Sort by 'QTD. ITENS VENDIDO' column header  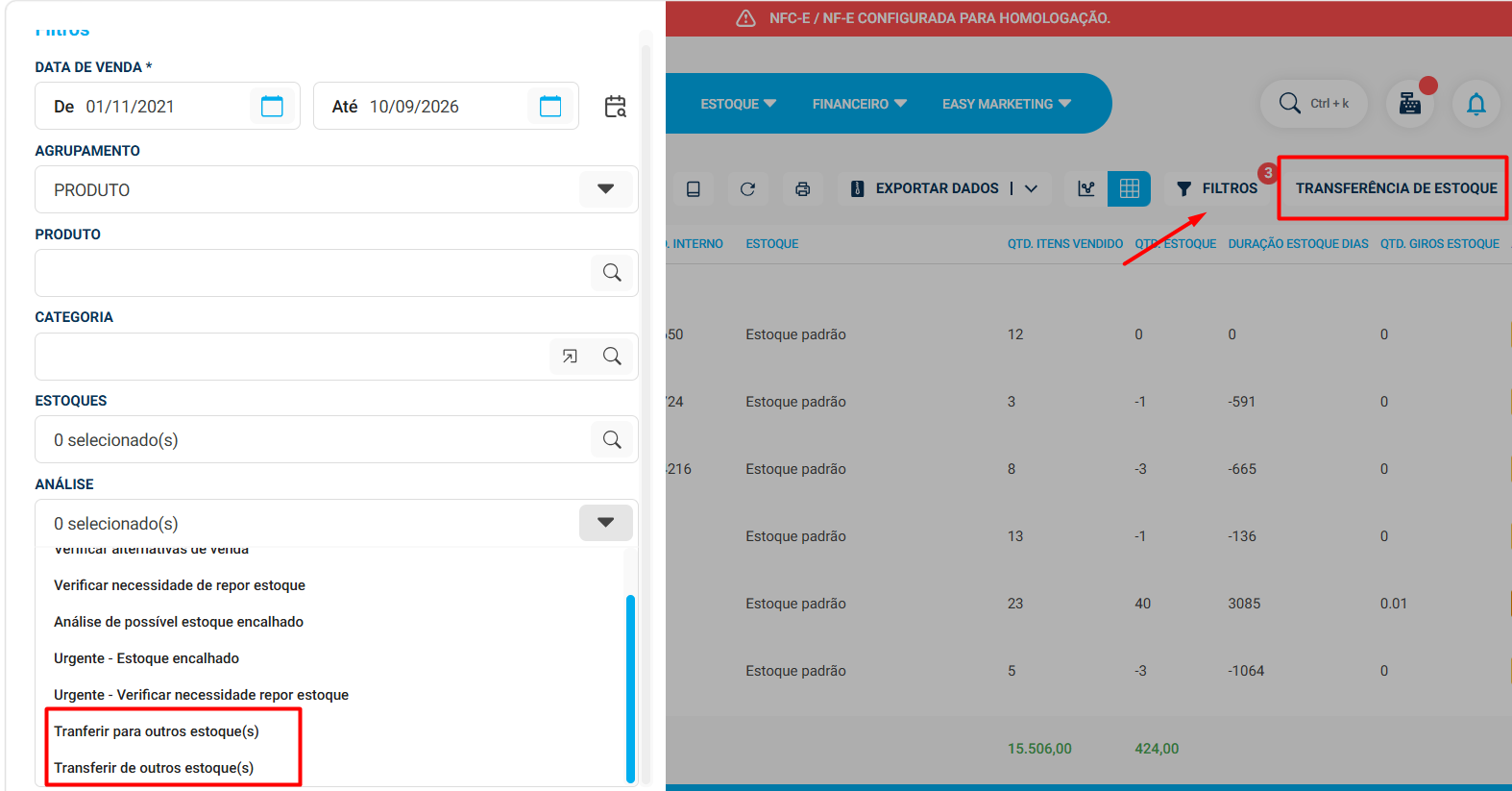(1064, 244)
